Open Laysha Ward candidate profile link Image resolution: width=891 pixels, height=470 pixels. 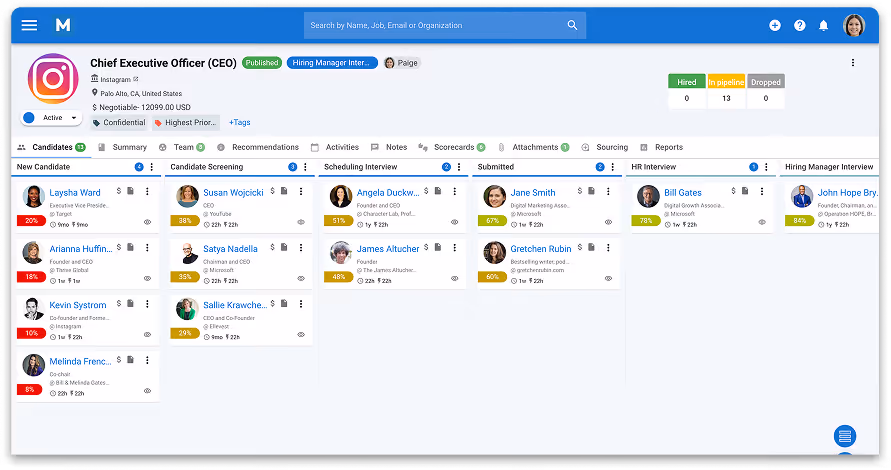pyautogui.click(x=74, y=193)
